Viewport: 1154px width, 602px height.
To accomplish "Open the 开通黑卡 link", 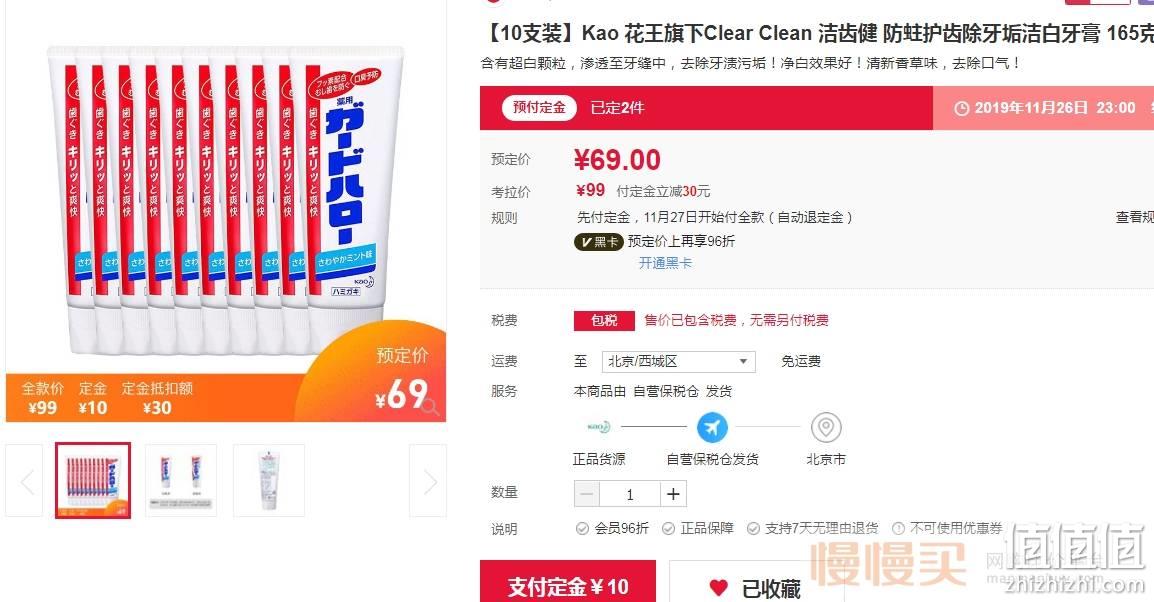I will click(665, 263).
